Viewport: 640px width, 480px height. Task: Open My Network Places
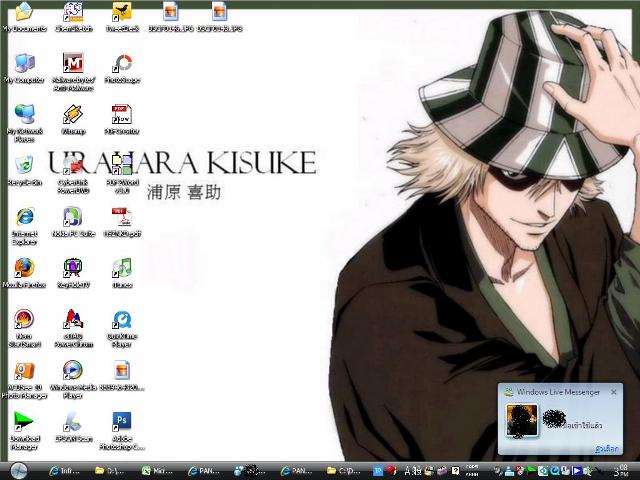coord(24,123)
